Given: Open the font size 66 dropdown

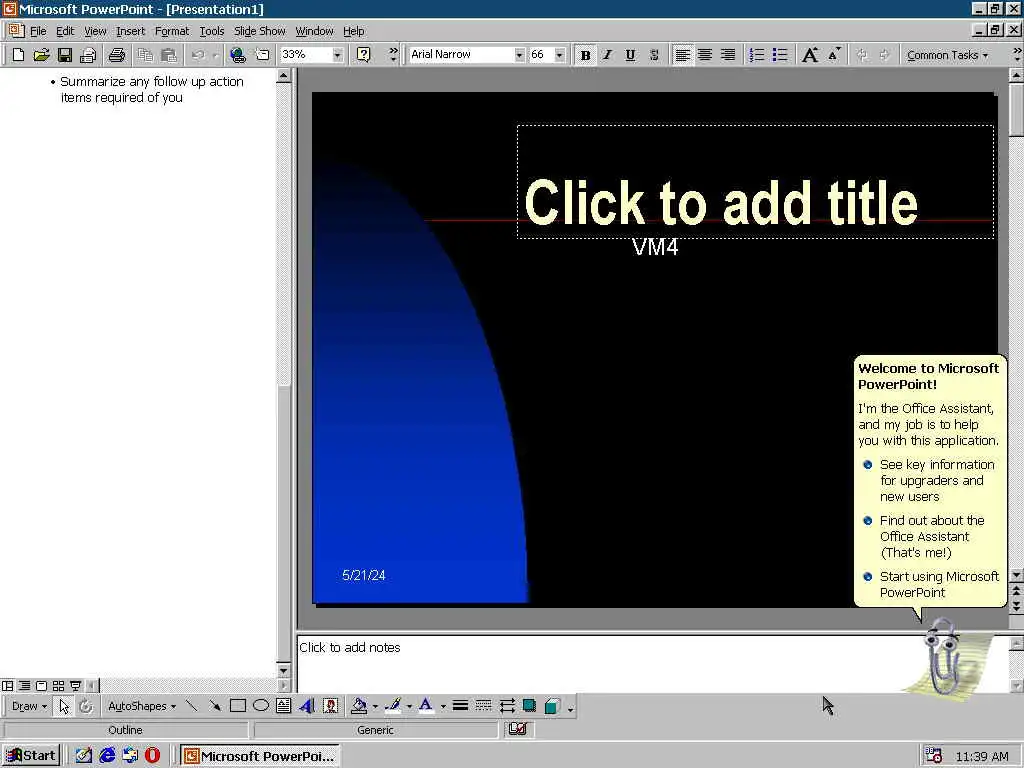Looking at the screenshot, I should click(x=560, y=55).
